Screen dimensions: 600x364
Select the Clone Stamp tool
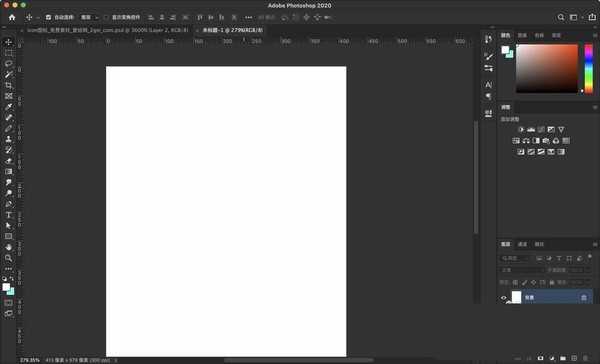[8, 139]
